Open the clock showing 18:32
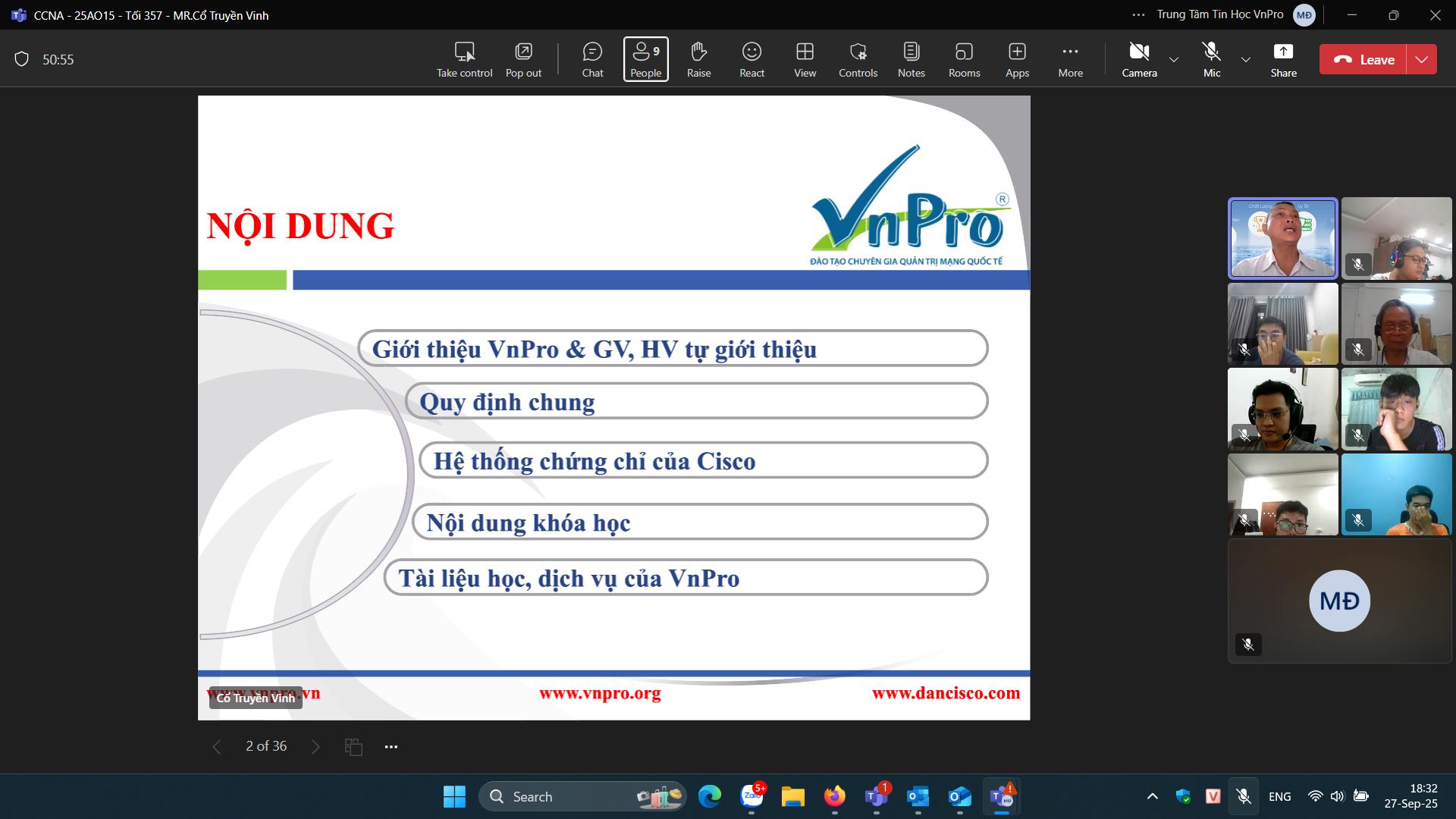The image size is (1456, 819). tap(1411, 796)
